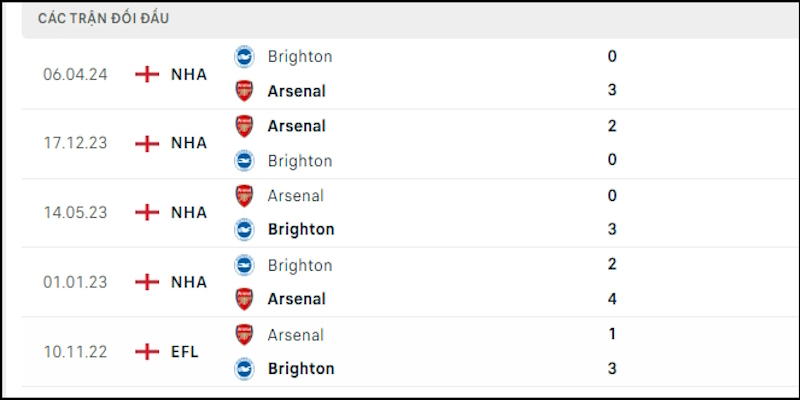Click Arsenal crest in 17.12.23 match
800x400 pixels.
[244, 126]
